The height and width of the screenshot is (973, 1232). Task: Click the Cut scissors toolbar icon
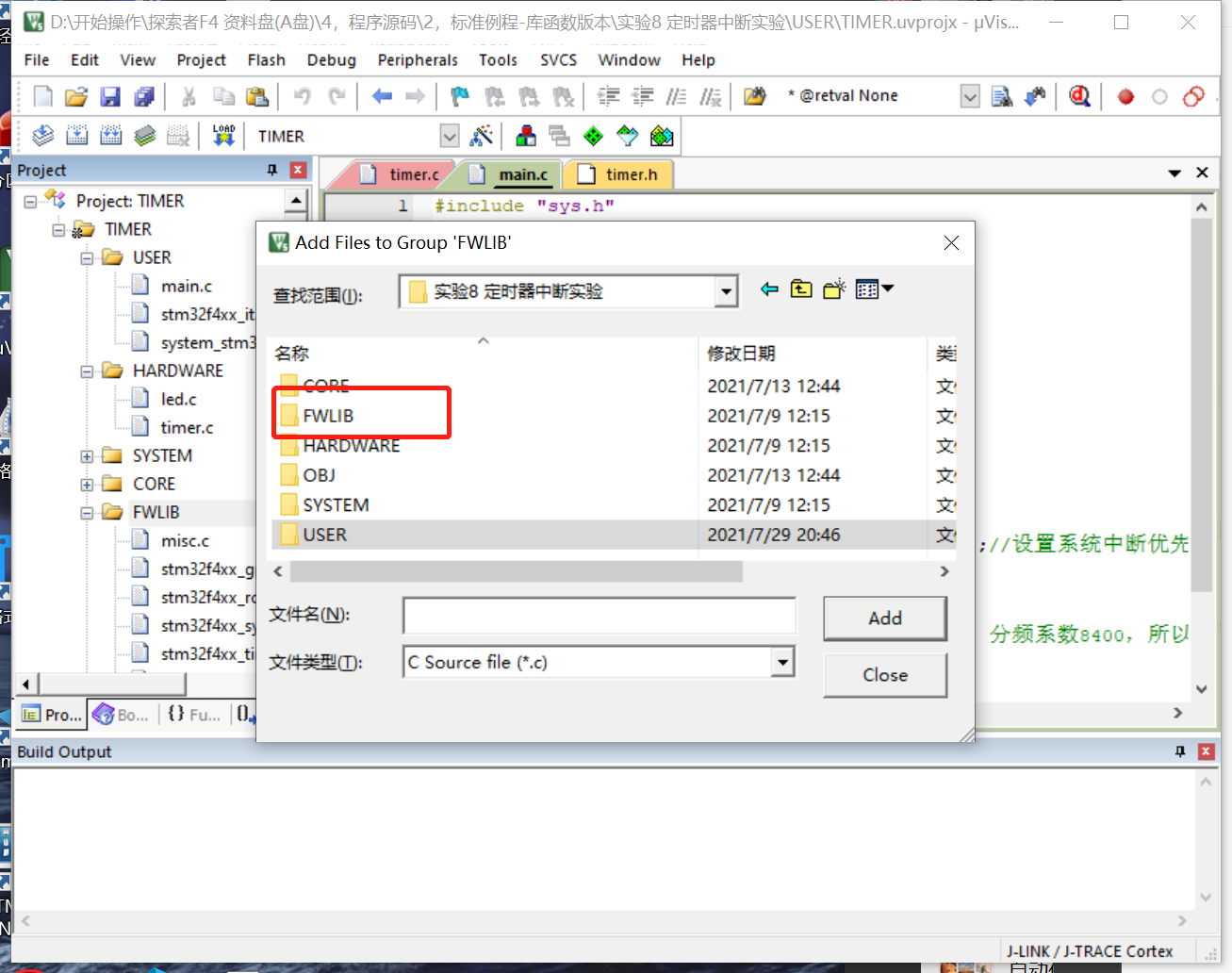point(189,96)
